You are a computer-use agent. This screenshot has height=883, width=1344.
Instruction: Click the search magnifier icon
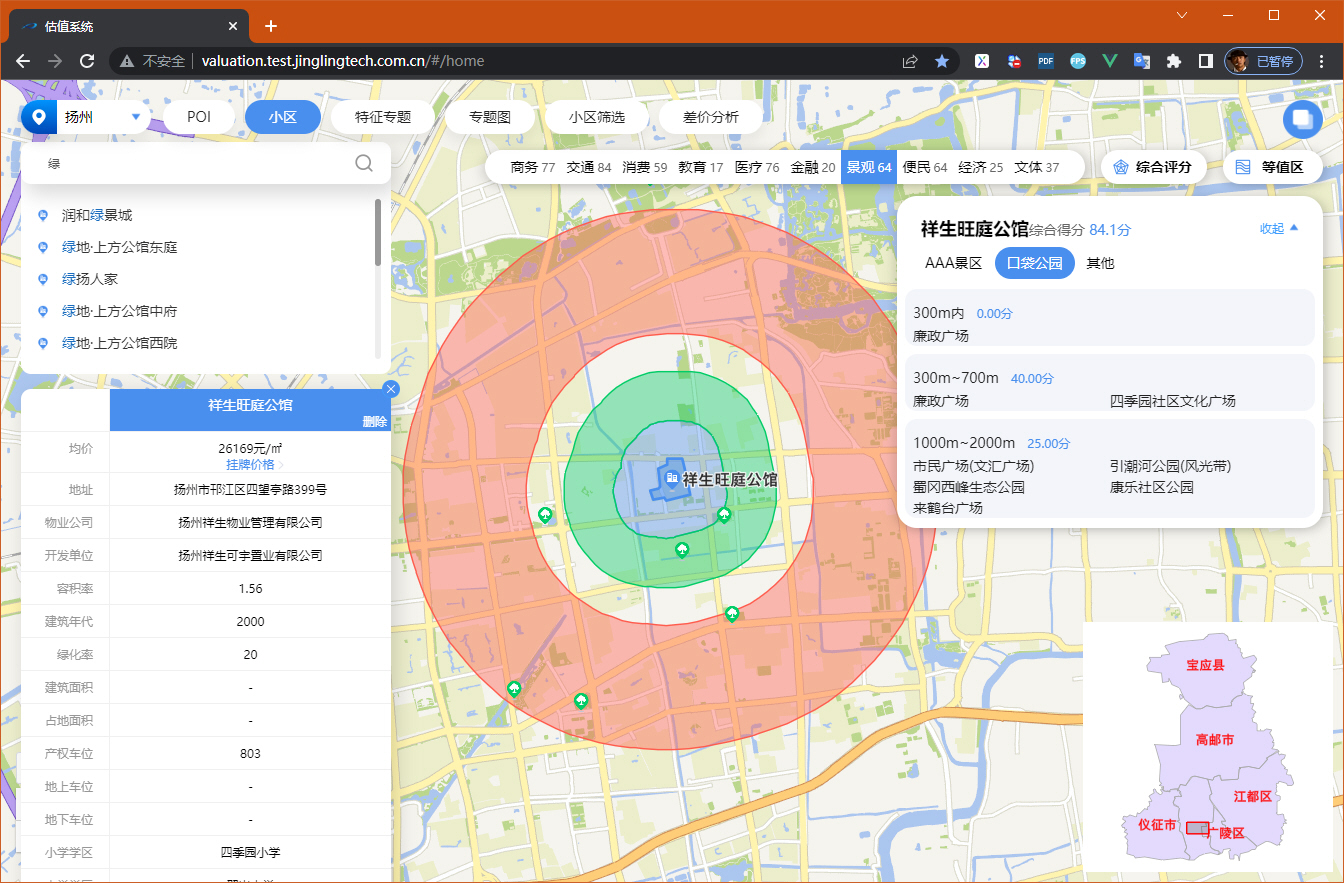[363, 162]
